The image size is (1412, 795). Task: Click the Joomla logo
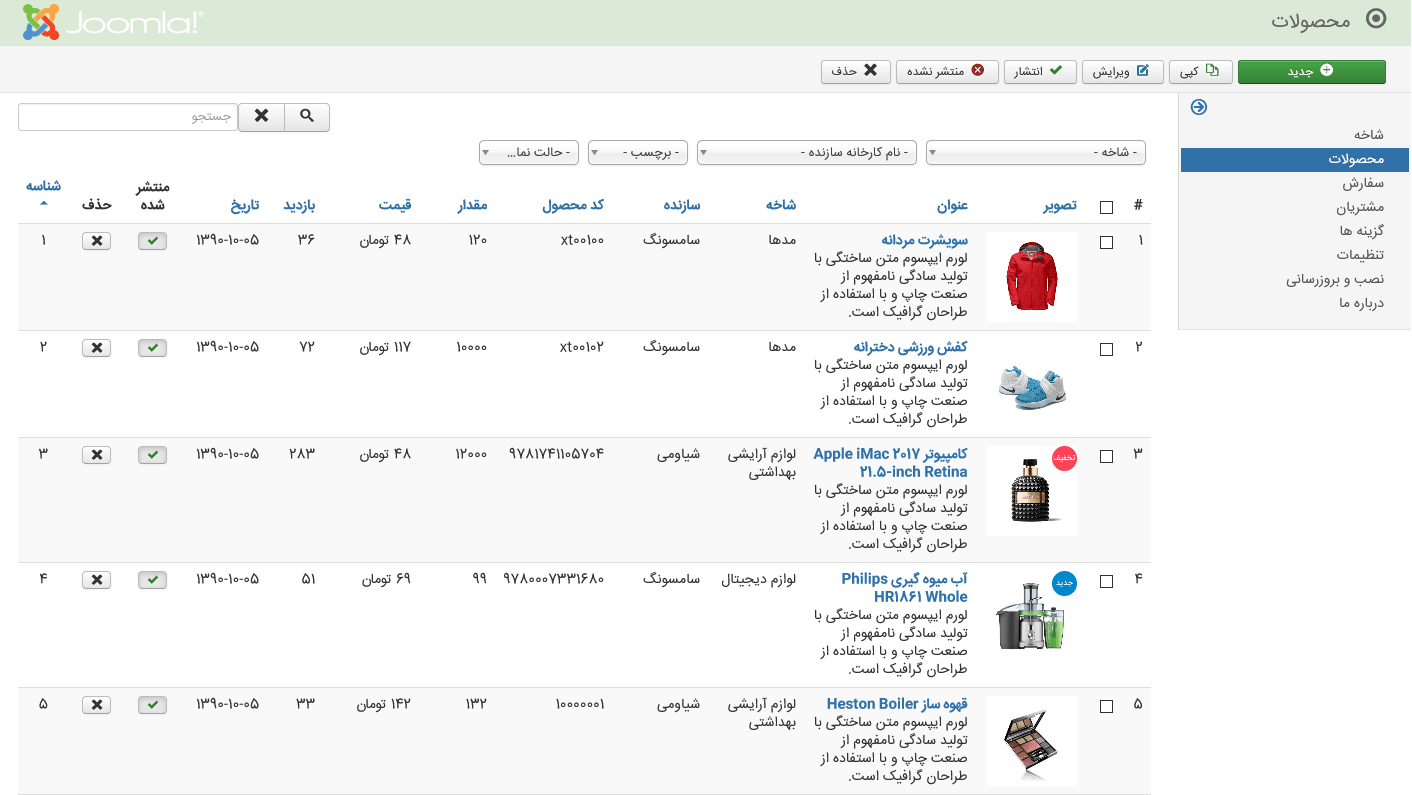pyautogui.click(x=112, y=22)
